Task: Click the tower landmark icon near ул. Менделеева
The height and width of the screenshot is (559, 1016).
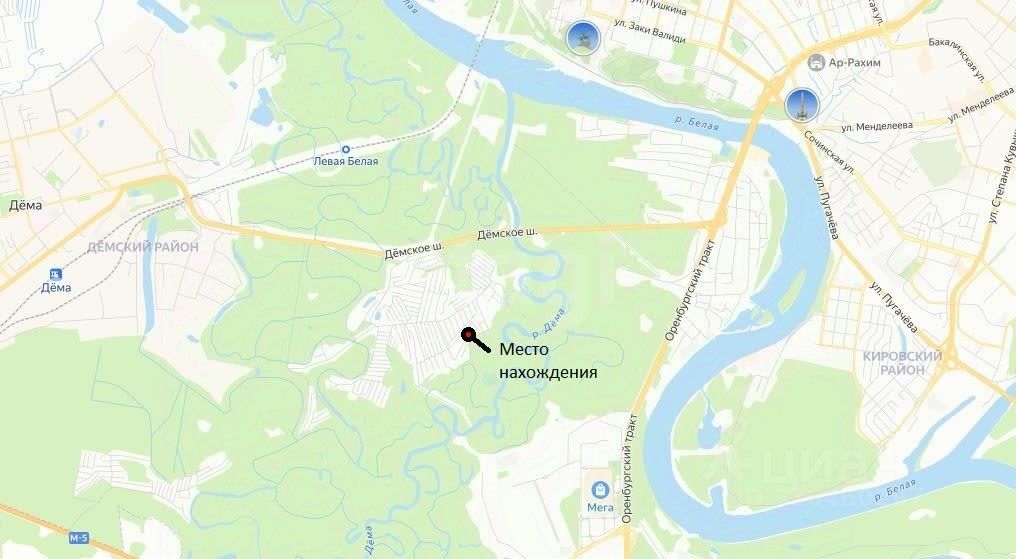Action: (x=802, y=105)
